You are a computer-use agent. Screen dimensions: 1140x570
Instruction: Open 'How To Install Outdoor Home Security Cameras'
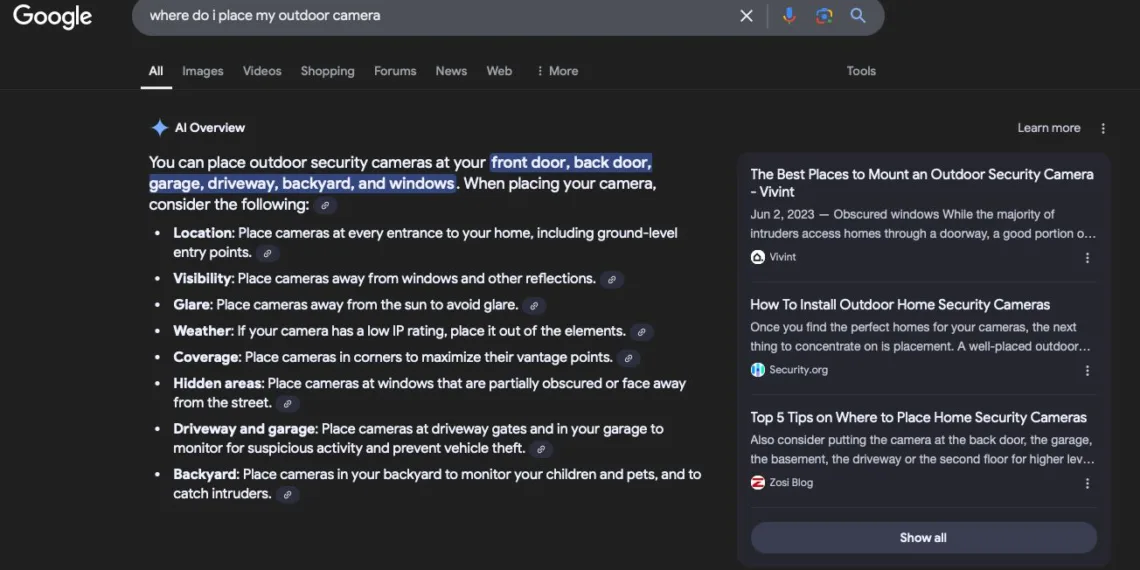point(900,305)
